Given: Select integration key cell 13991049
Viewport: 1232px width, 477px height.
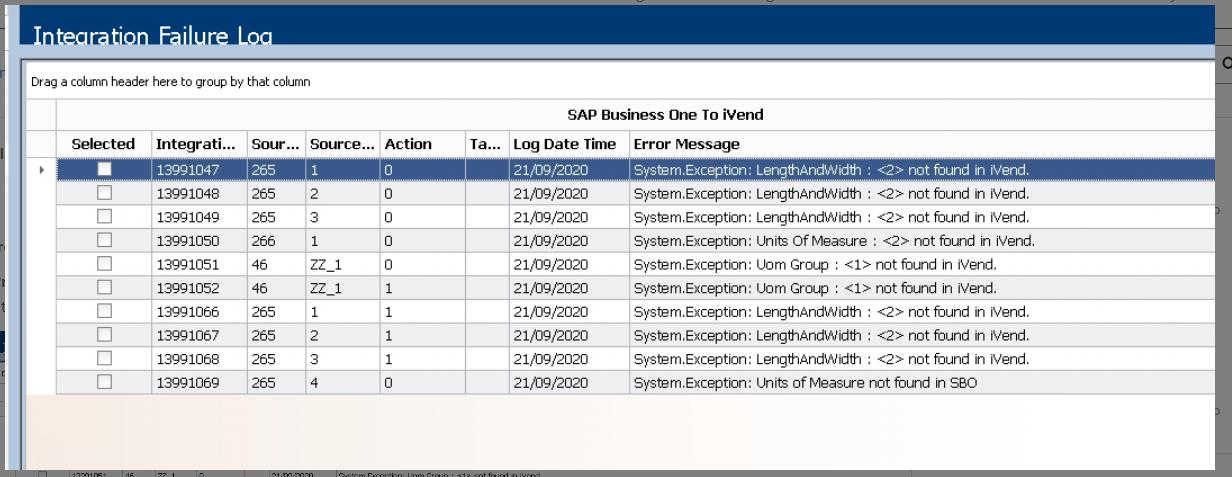Looking at the screenshot, I should coord(200,217).
